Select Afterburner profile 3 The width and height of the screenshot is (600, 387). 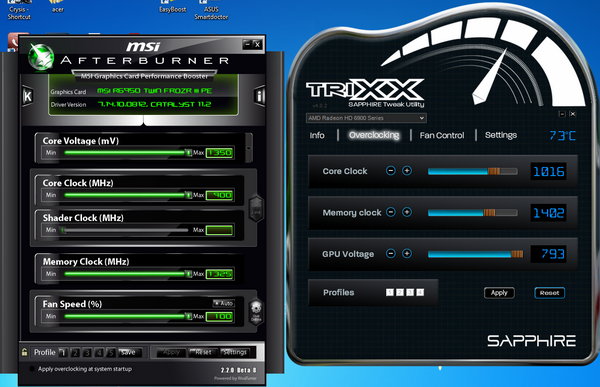click(x=87, y=353)
